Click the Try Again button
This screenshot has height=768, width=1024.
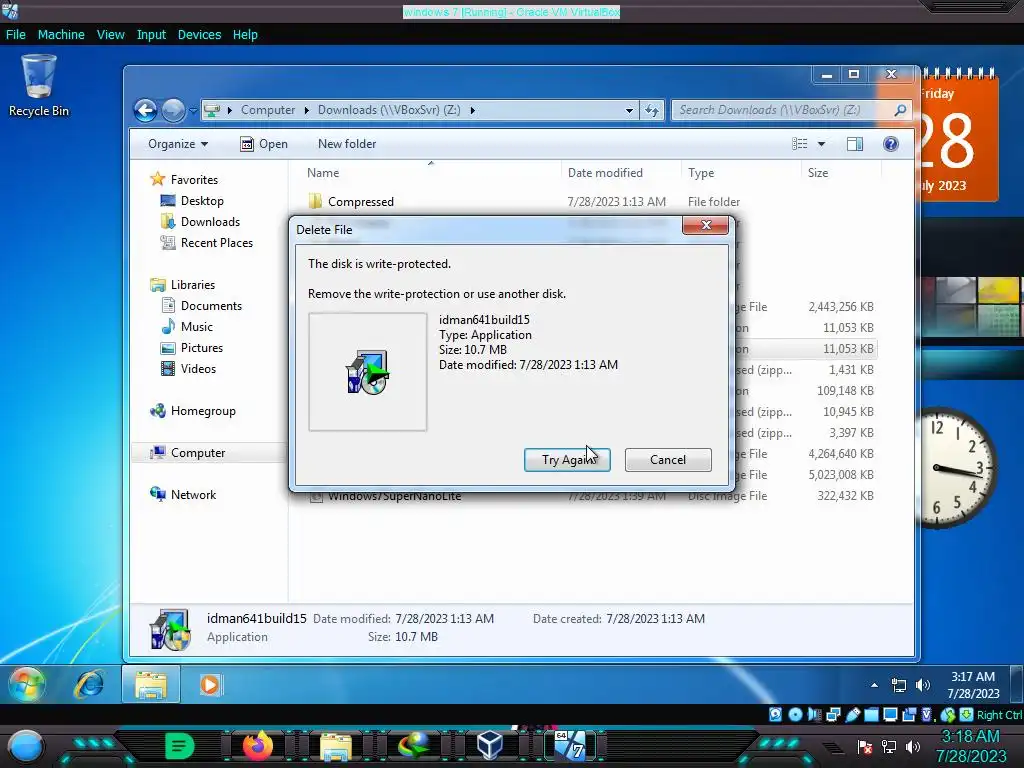(x=567, y=460)
